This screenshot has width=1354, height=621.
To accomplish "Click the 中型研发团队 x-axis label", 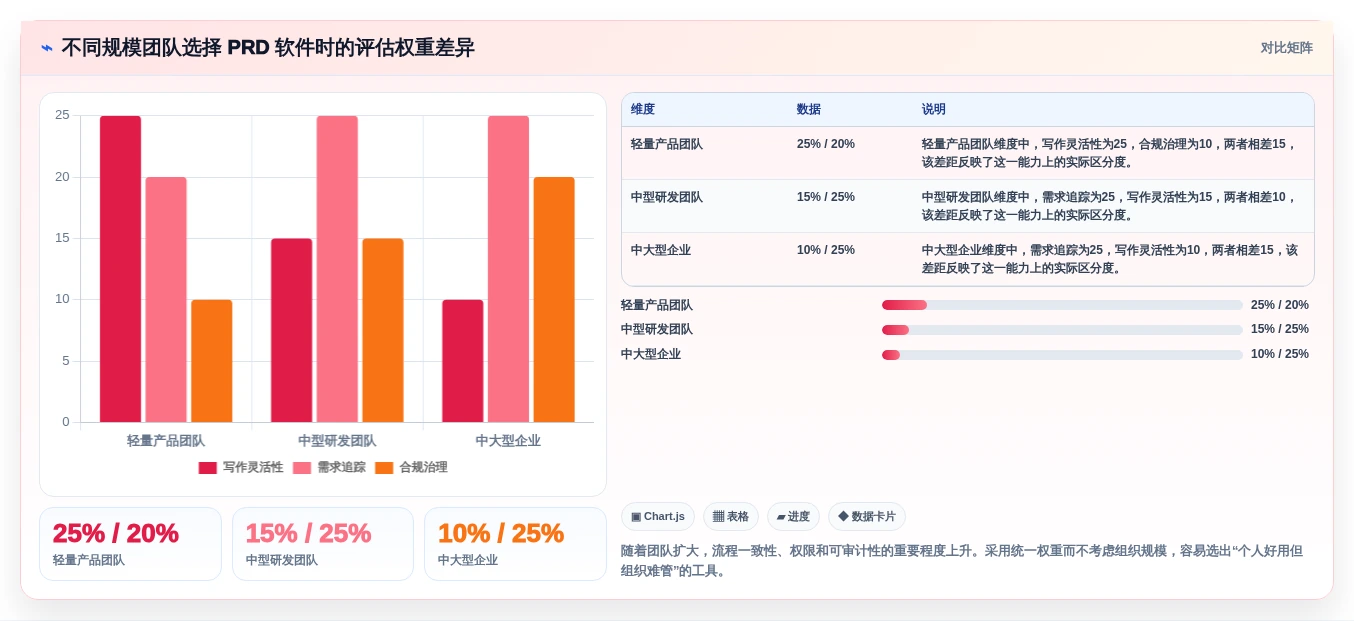I will (337, 441).
